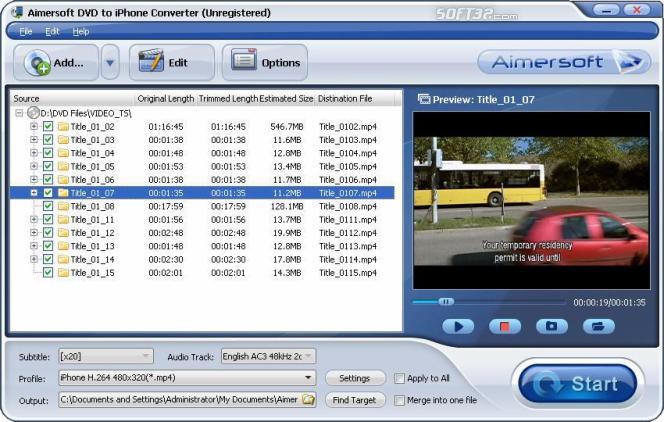Click the 00:17:59 original length cell
Image resolution: width=664 pixels, height=422 pixels.
[x=166, y=206]
